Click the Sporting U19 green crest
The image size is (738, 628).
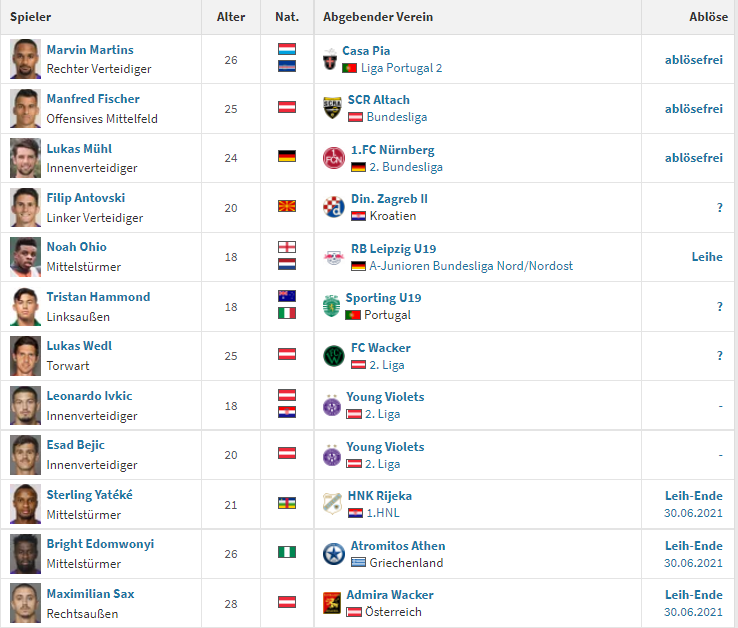[331, 306]
